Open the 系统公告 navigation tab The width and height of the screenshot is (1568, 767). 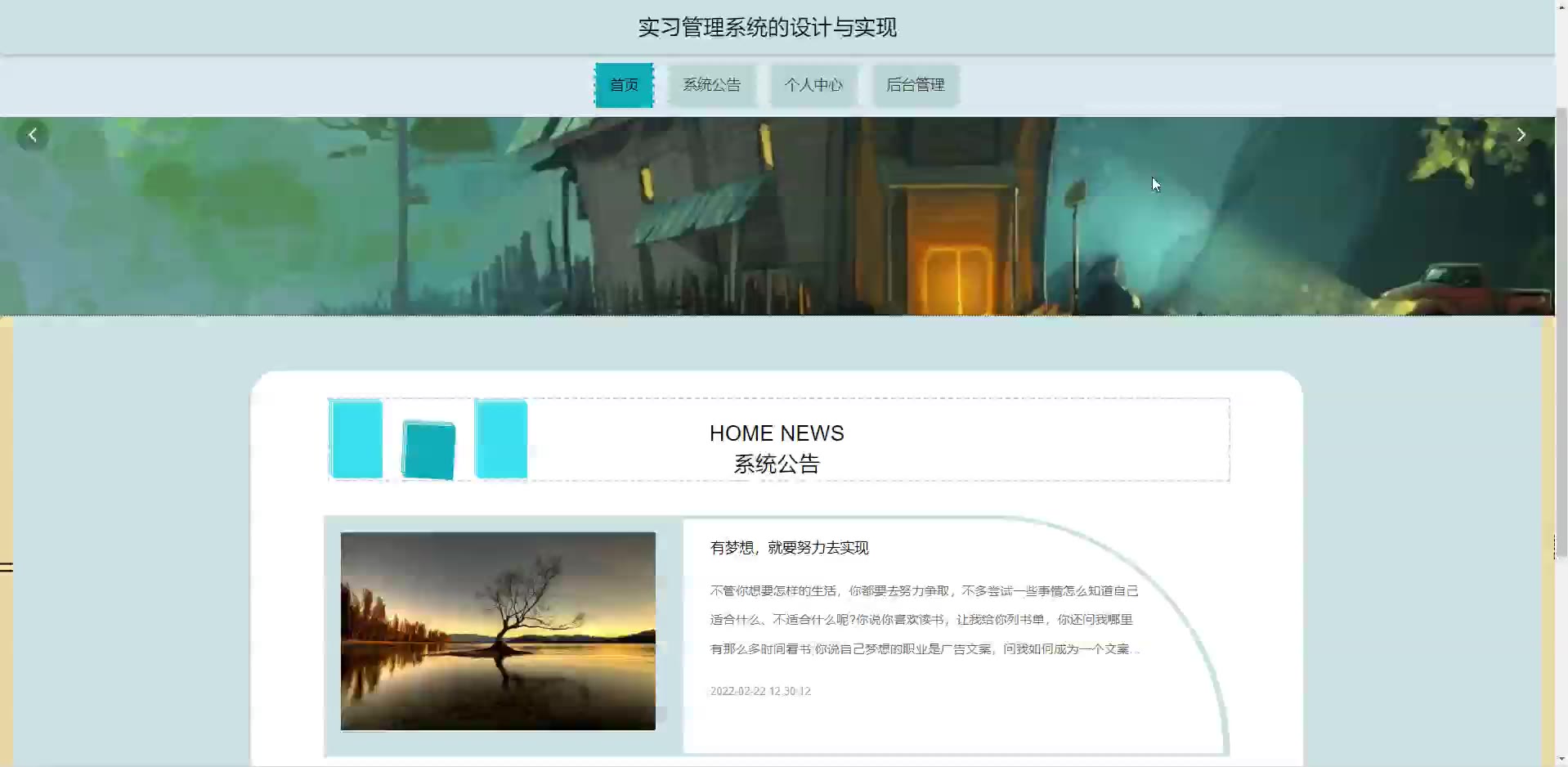click(712, 85)
